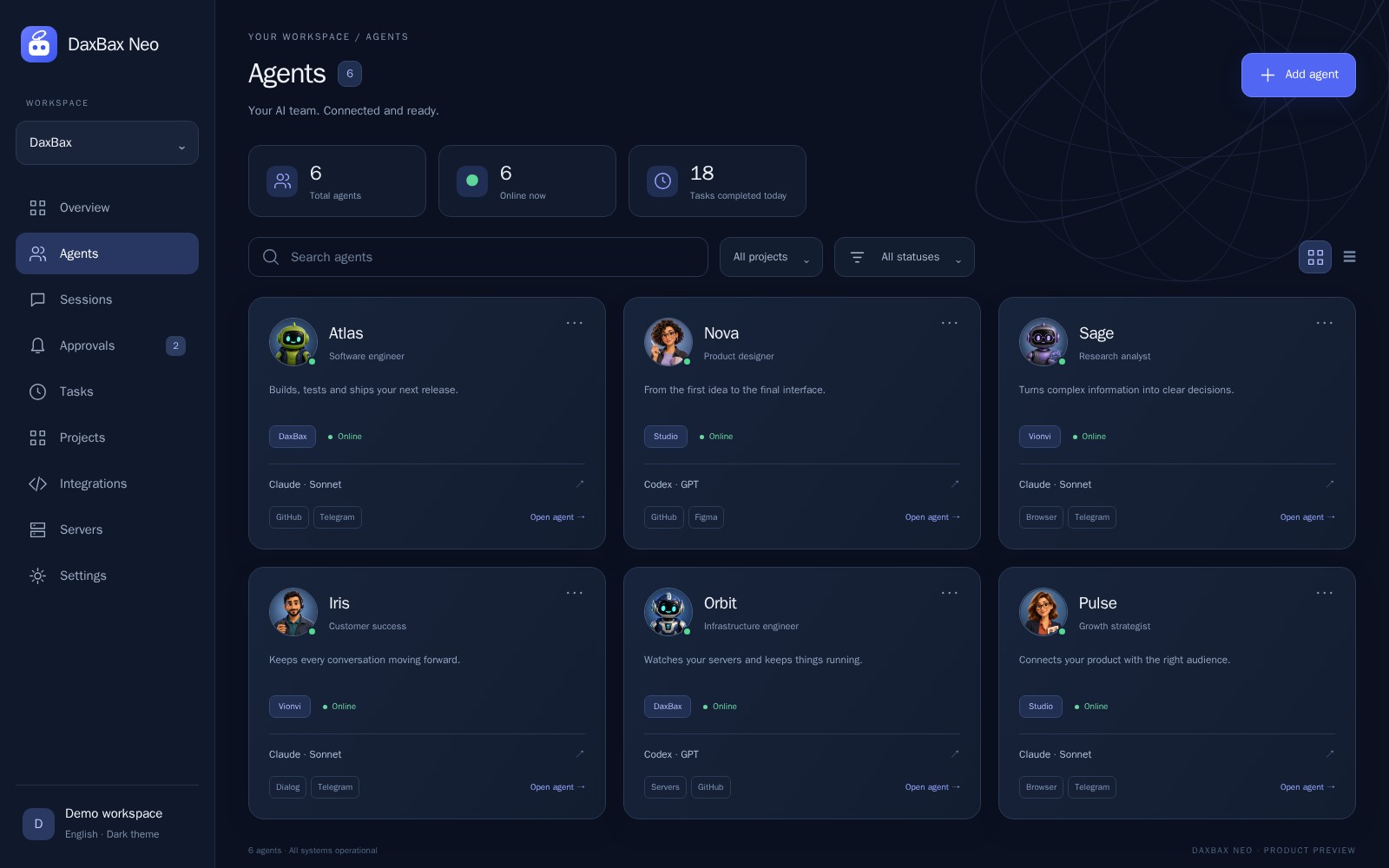The height and width of the screenshot is (868, 1389).
Task: Focus the Search agents field
Action: (x=478, y=257)
